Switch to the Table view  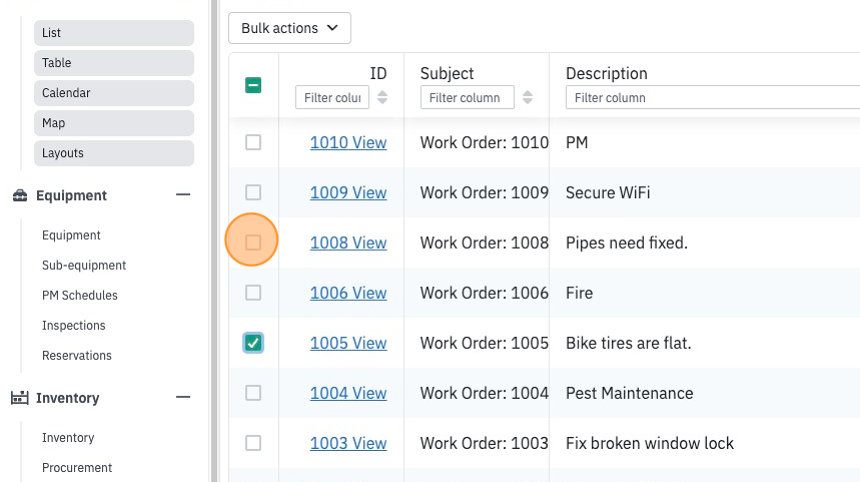[x=114, y=63]
